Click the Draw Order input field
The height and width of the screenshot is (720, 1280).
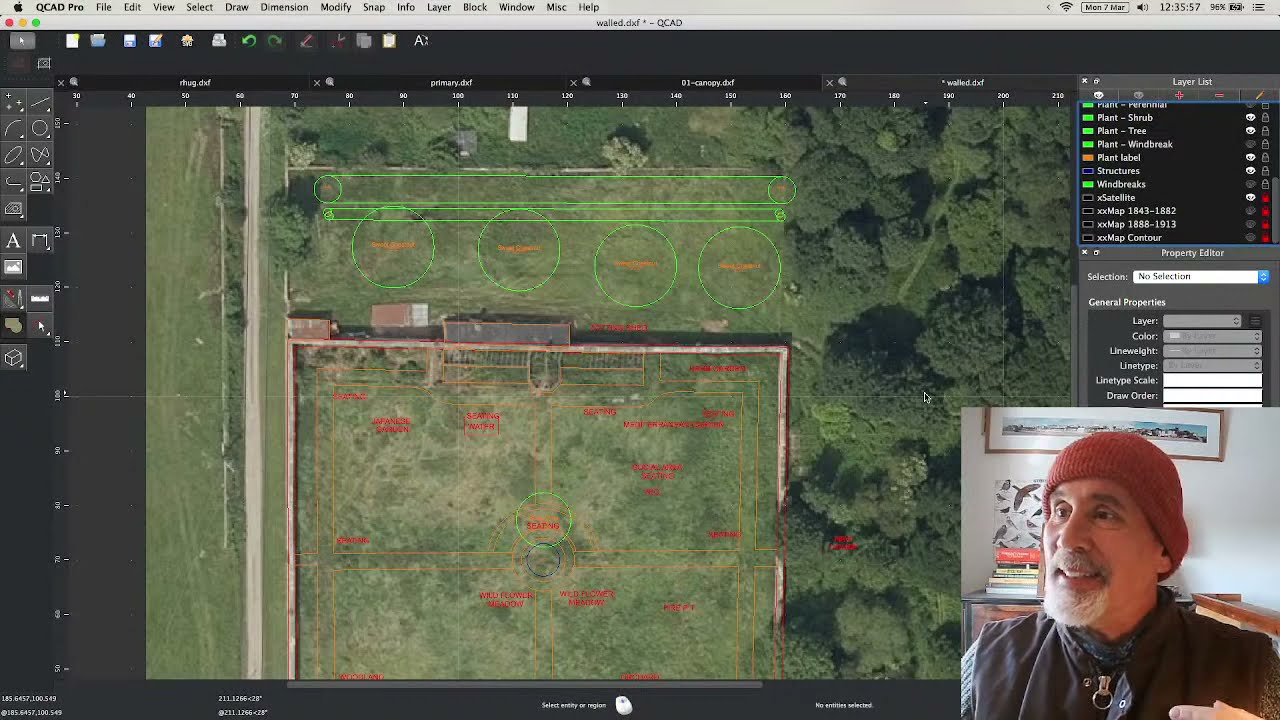[x=1212, y=396]
